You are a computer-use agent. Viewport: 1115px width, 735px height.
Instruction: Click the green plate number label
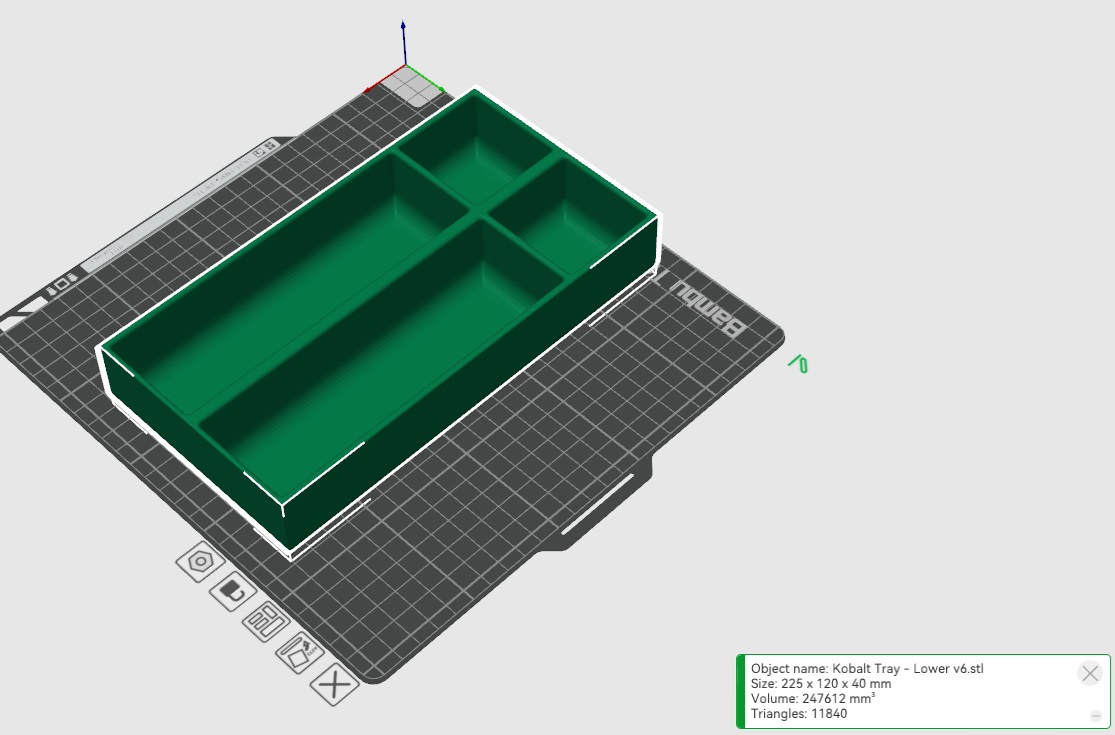click(799, 364)
